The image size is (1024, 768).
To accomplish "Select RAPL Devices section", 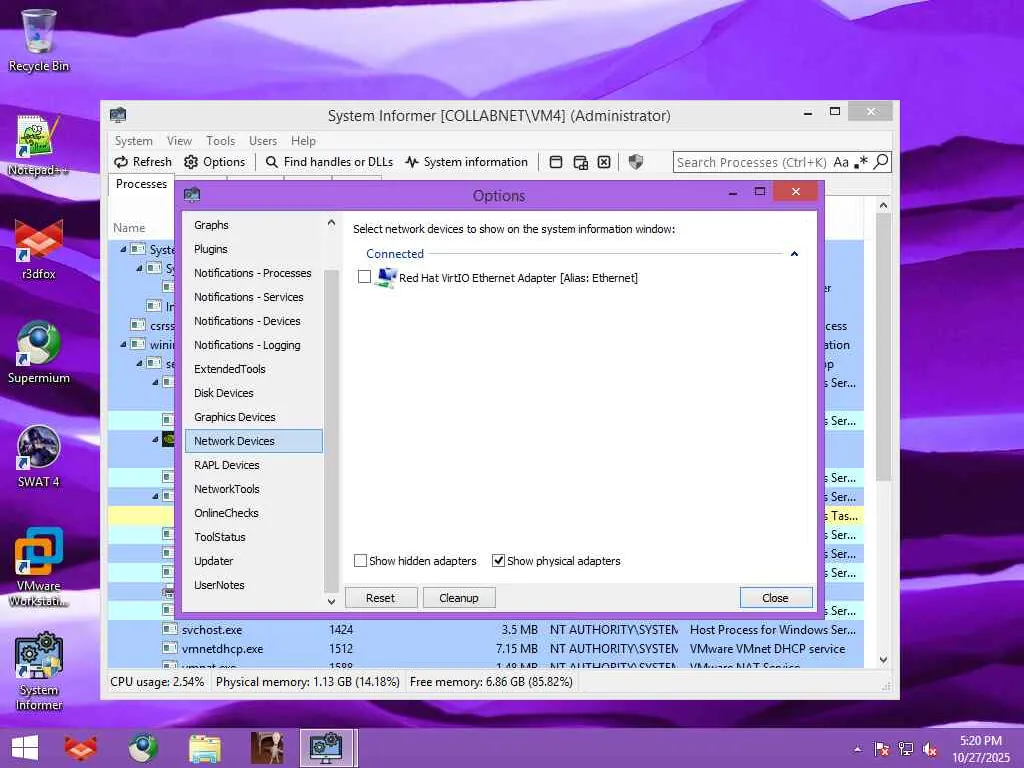I will point(253,465).
